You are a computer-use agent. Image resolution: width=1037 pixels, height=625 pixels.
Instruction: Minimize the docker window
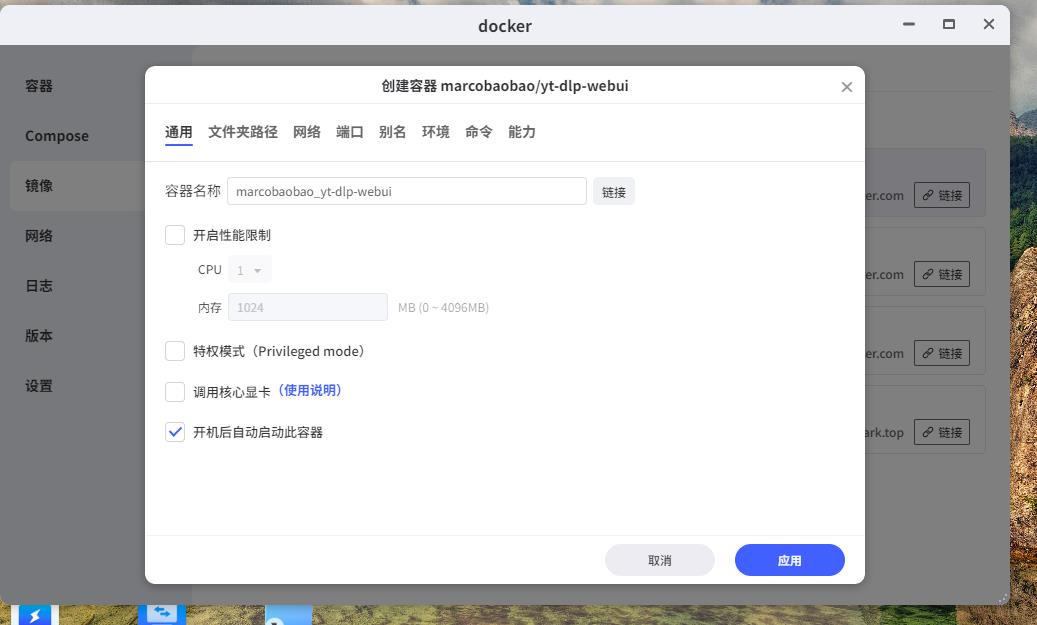[909, 24]
